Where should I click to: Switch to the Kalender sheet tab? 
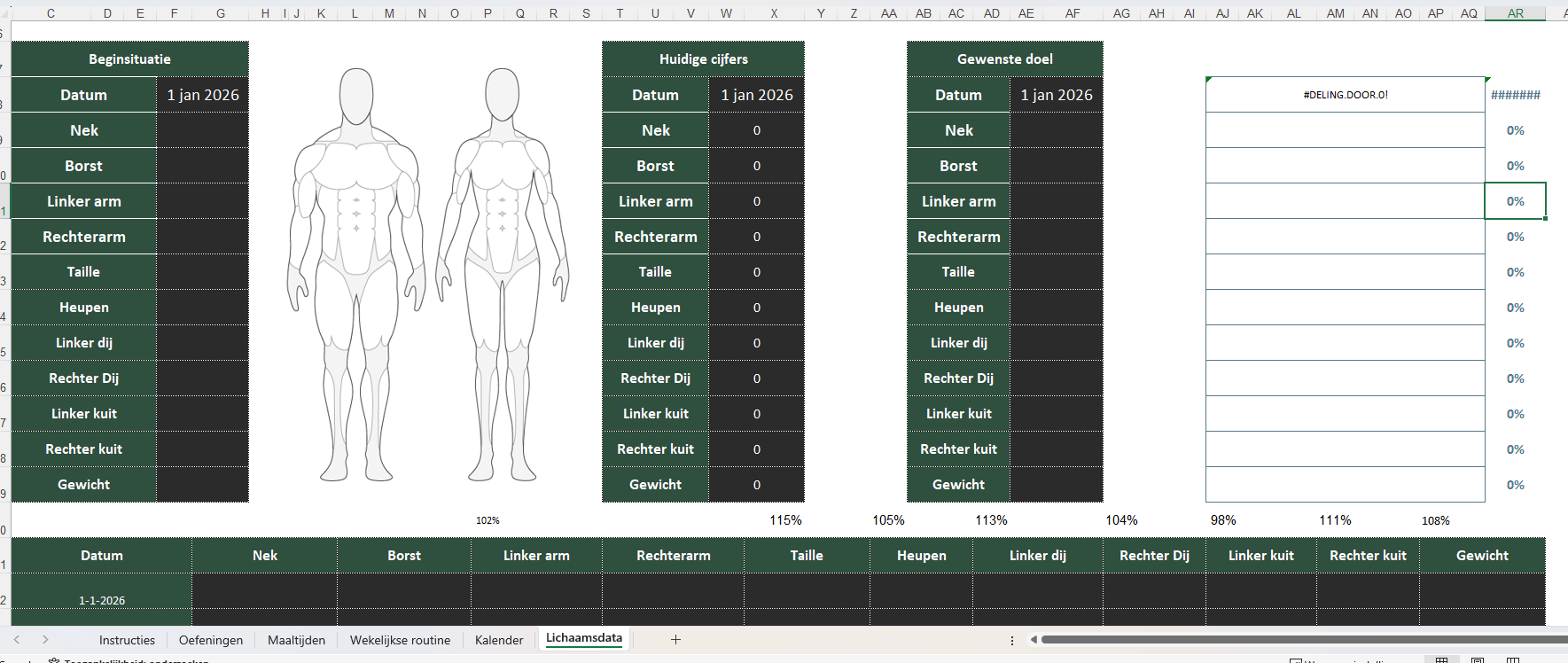pyautogui.click(x=499, y=640)
